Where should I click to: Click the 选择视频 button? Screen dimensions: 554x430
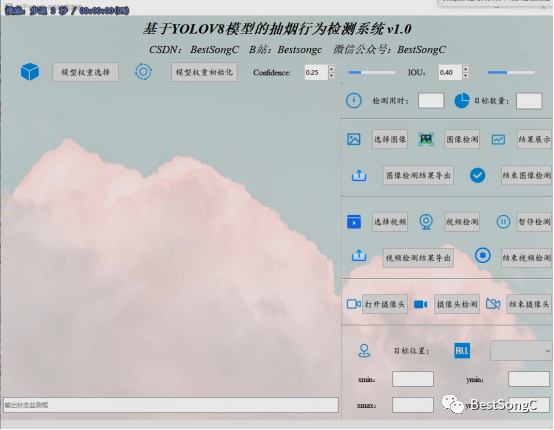click(390, 222)
